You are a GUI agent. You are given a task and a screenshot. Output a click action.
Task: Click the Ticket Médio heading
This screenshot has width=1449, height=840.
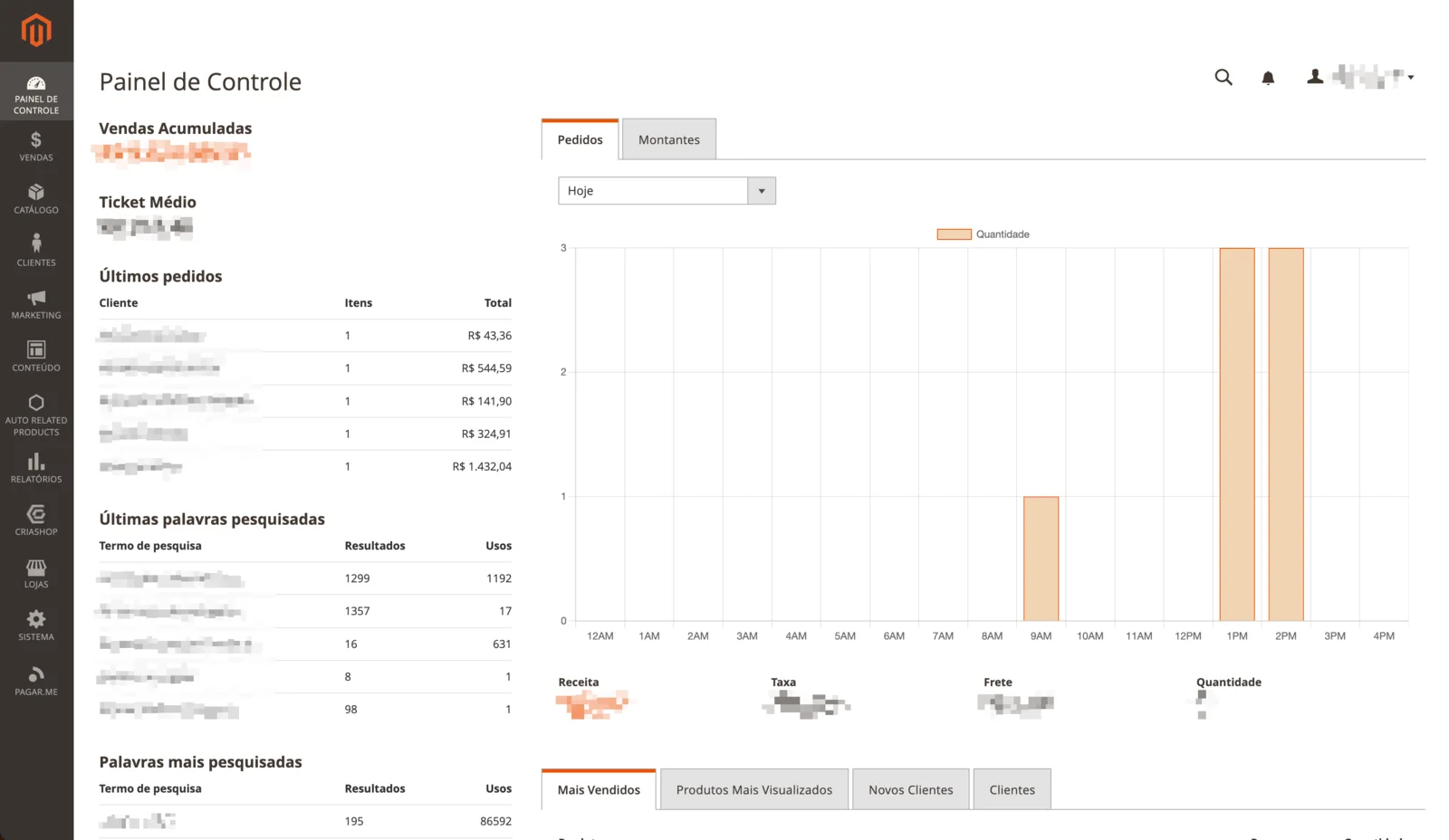(148, 202)
